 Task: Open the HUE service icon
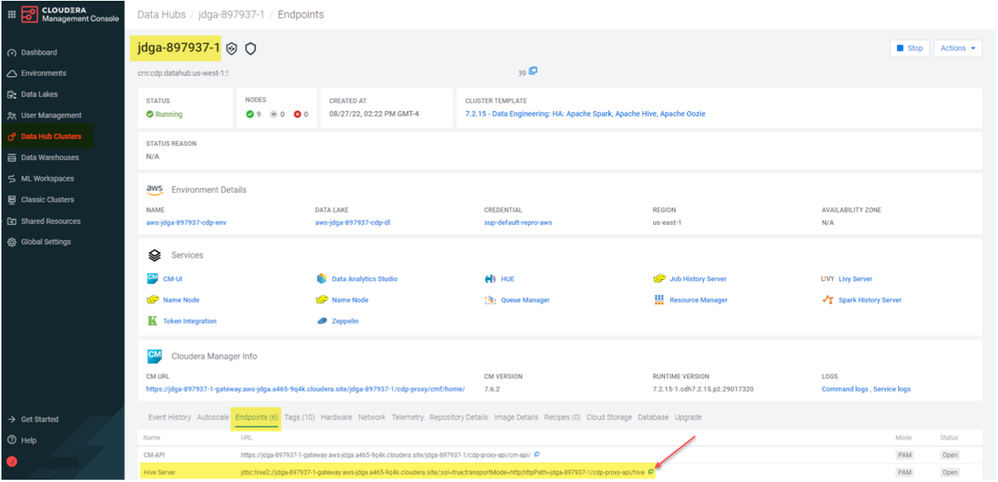tap(490, 279)
